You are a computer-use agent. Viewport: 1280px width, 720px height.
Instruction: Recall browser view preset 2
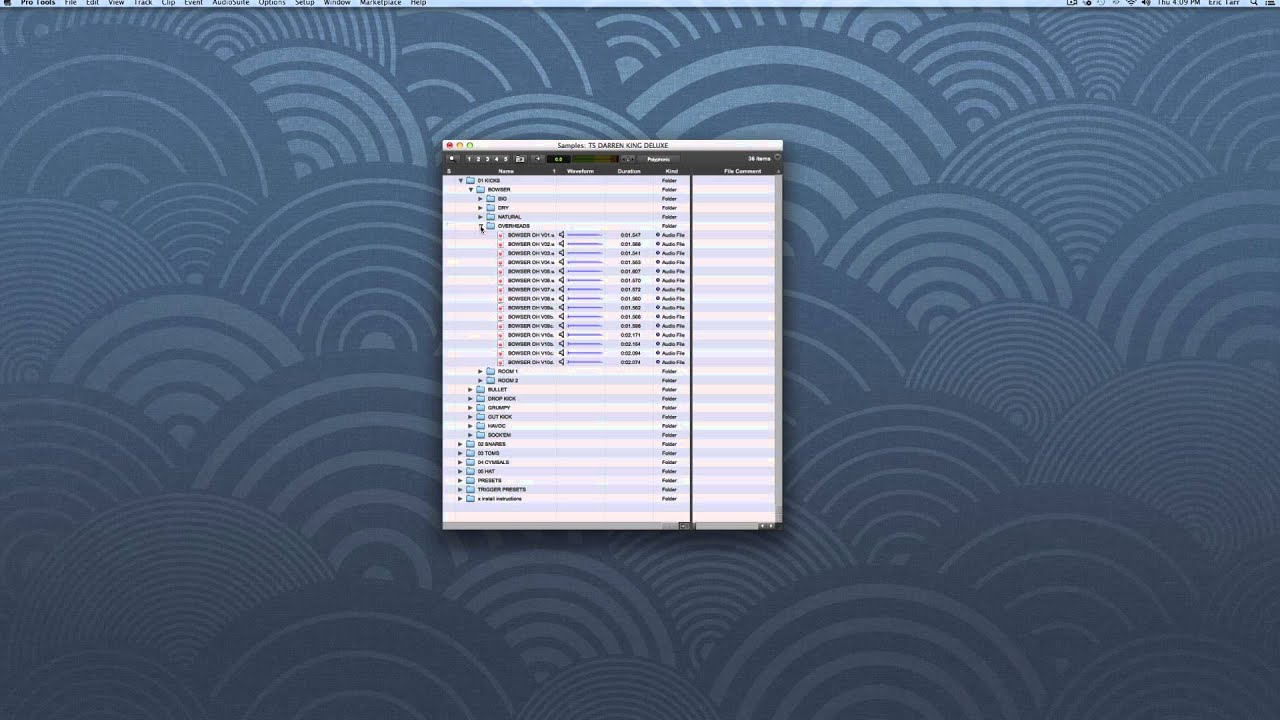[478, 159]
